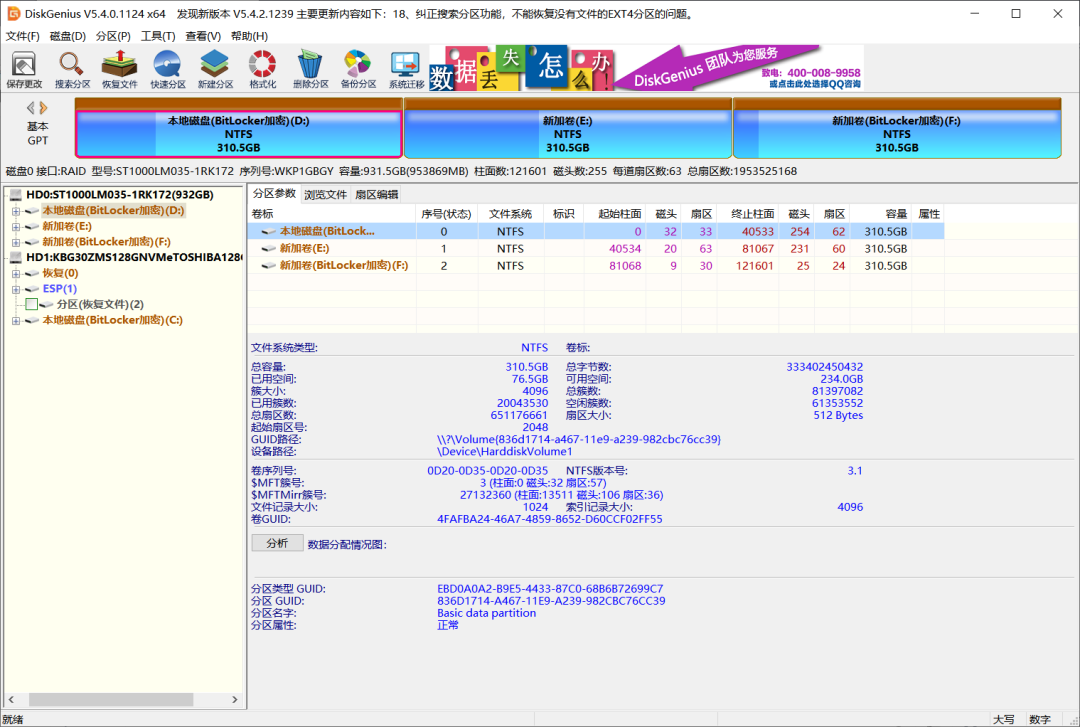Select the 新加卷(E:) partition bar in disk map
The width and height of the screenshot is (1080, 727).
[x=567, y=133]
